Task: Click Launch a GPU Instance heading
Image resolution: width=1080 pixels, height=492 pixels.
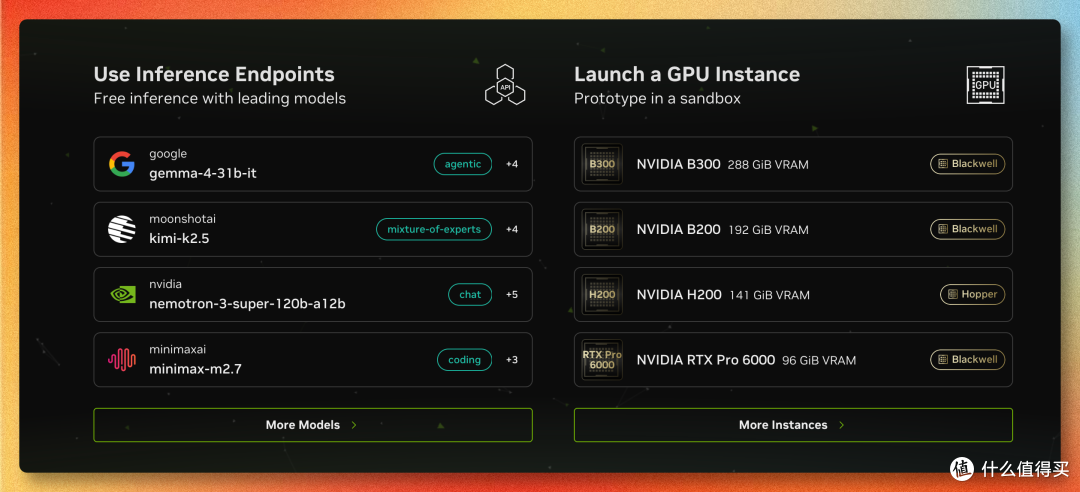Action: click(x=687, y=74)
